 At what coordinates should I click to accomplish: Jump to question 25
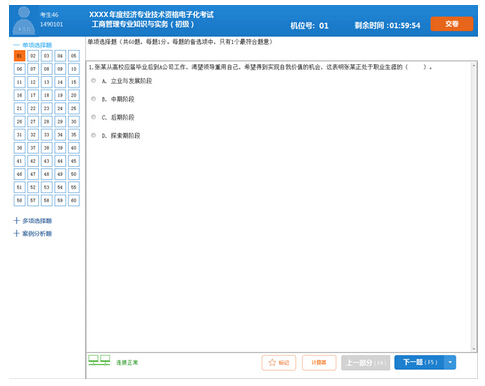click(74, 108)
